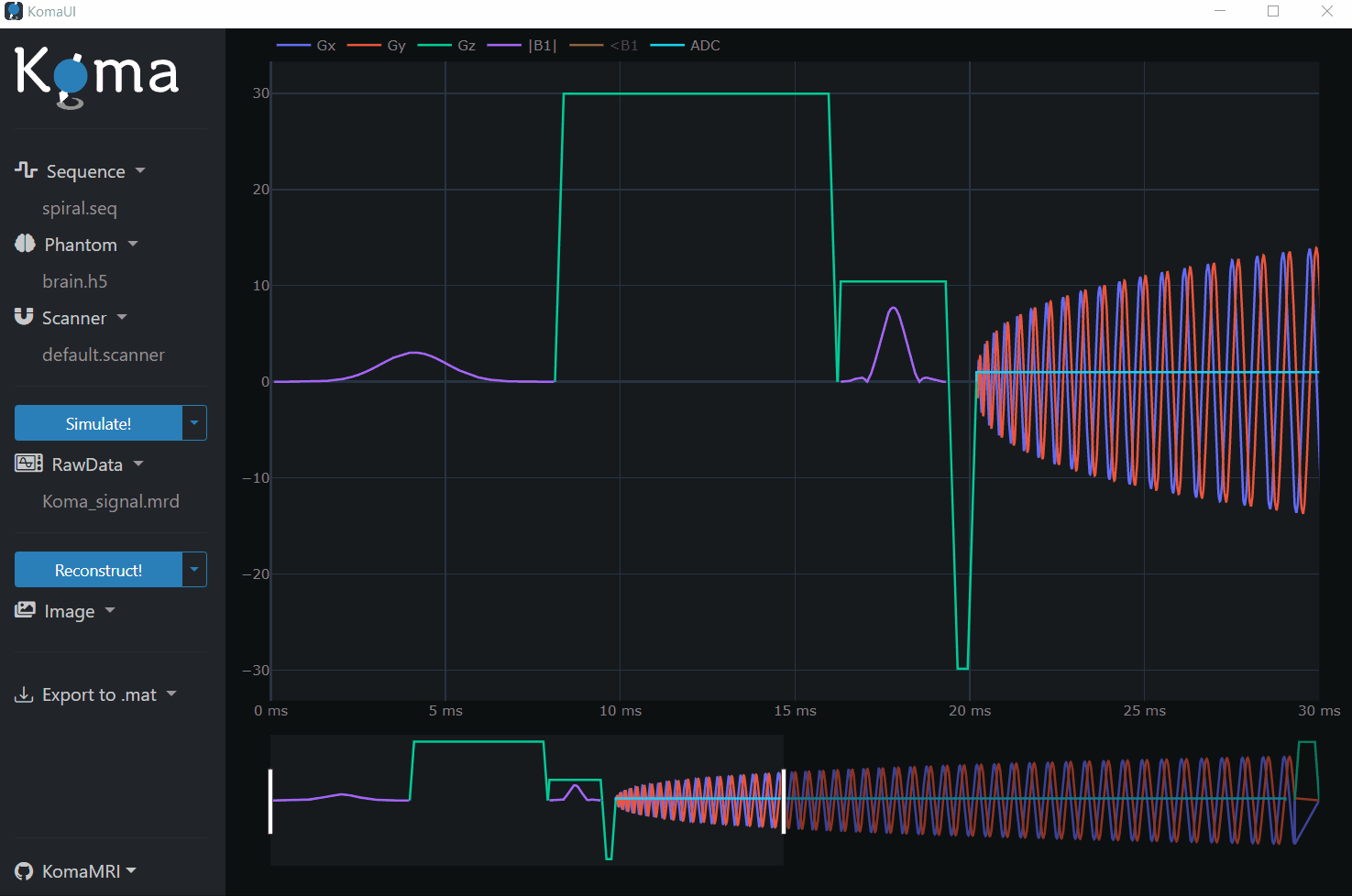Screen dimensions: 1352x896
Task: Toggle Gx trace in plot legend
Action: coord(307,46)
